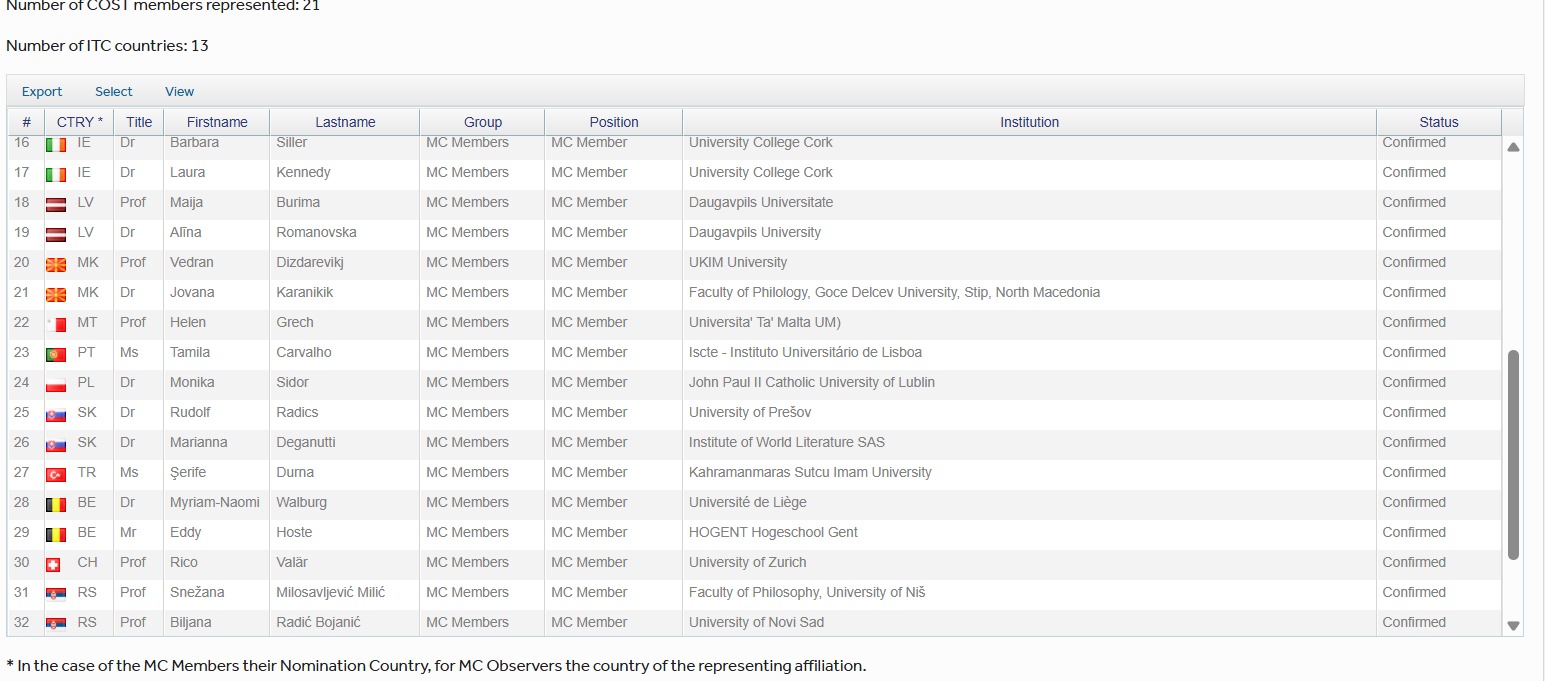Screen dimensions: 1545x681
Task: Sort table by Institution column header
Action: coord(1029,122)
